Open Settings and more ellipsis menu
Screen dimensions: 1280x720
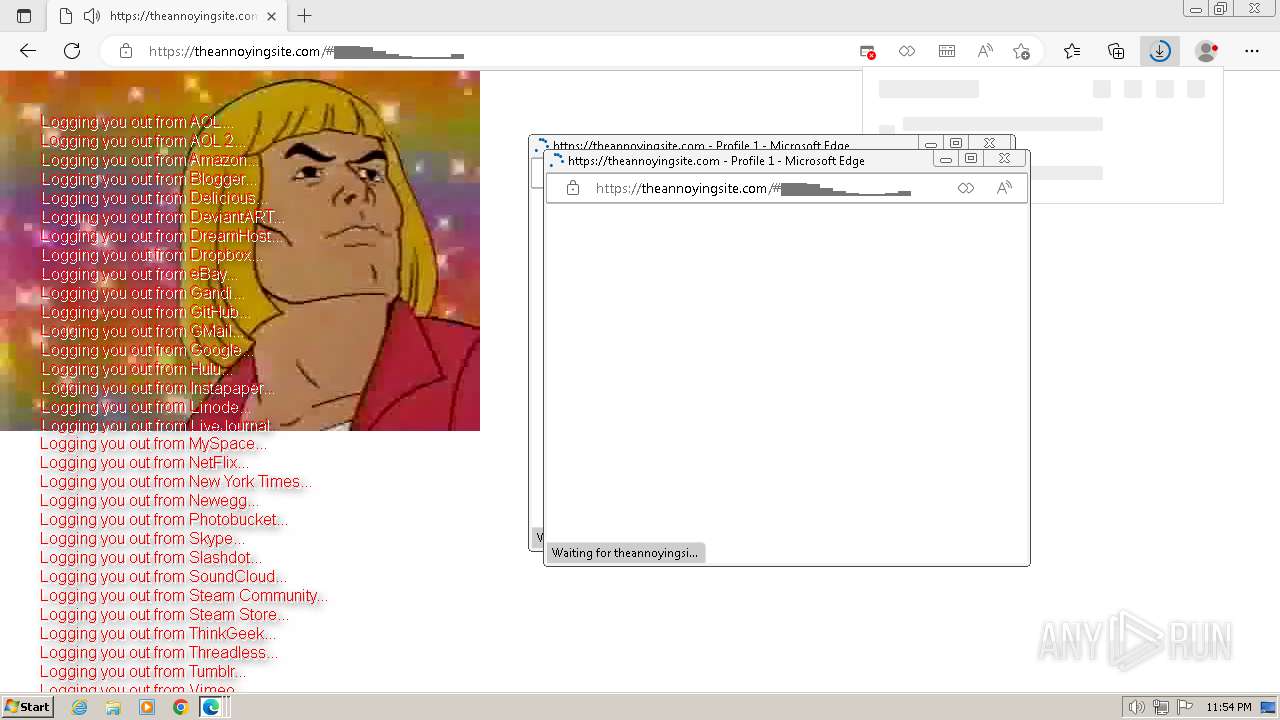1252,51
